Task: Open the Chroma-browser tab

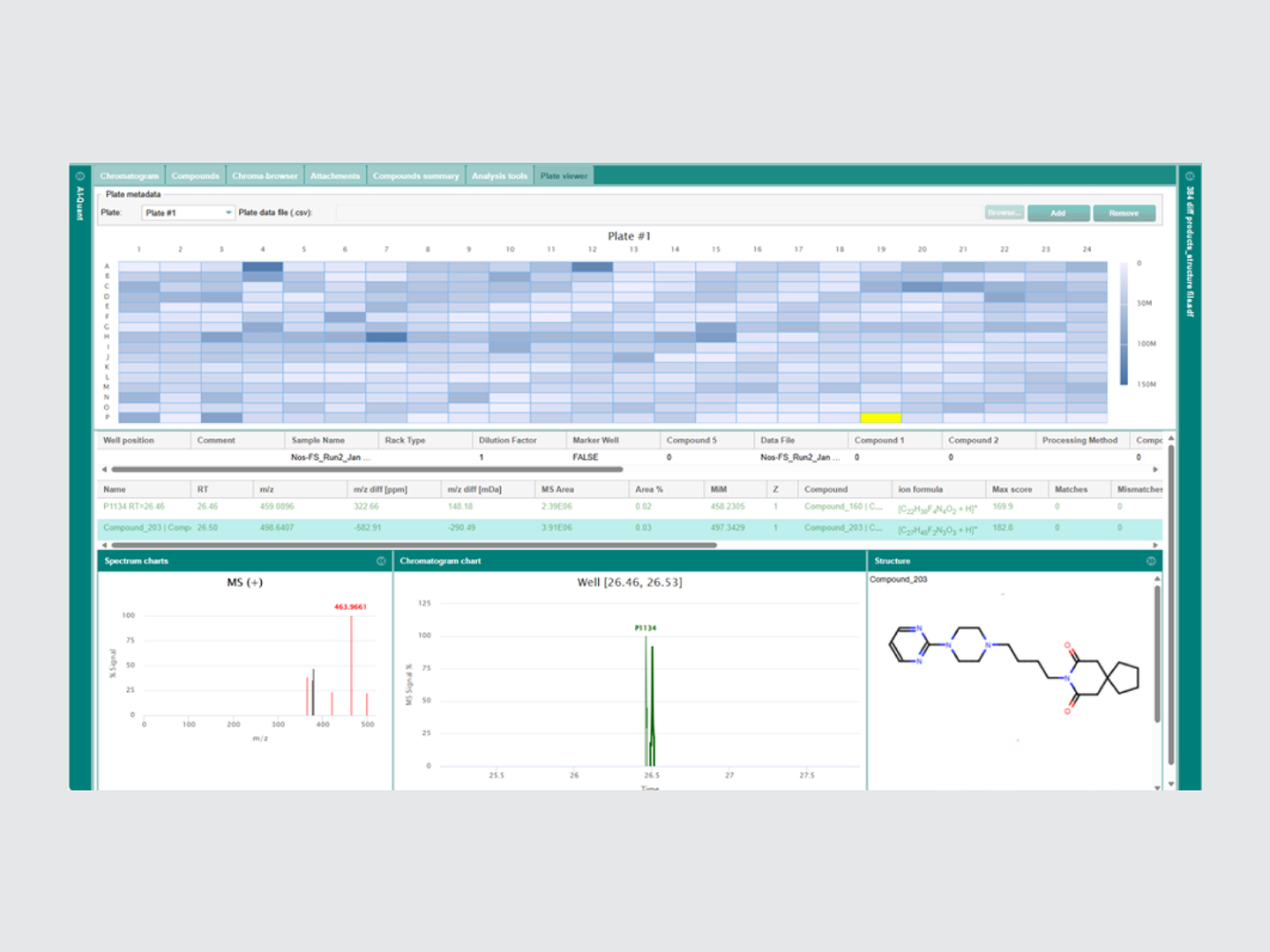Action: (265, 175)
